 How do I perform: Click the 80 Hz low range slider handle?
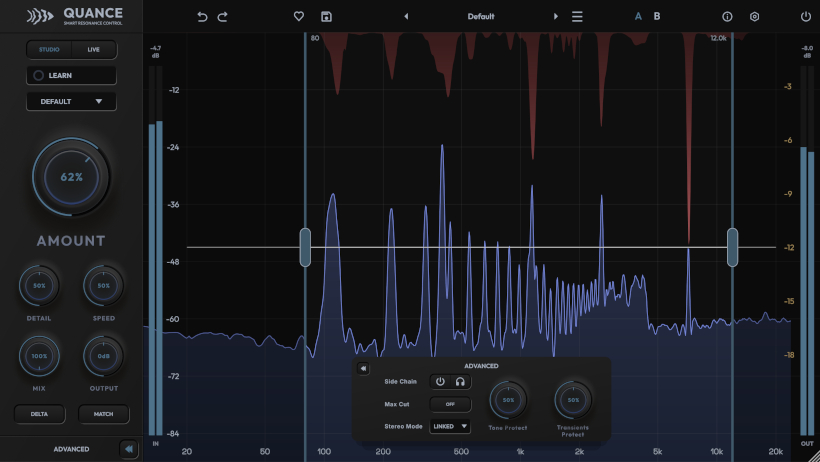pos(305,247)
